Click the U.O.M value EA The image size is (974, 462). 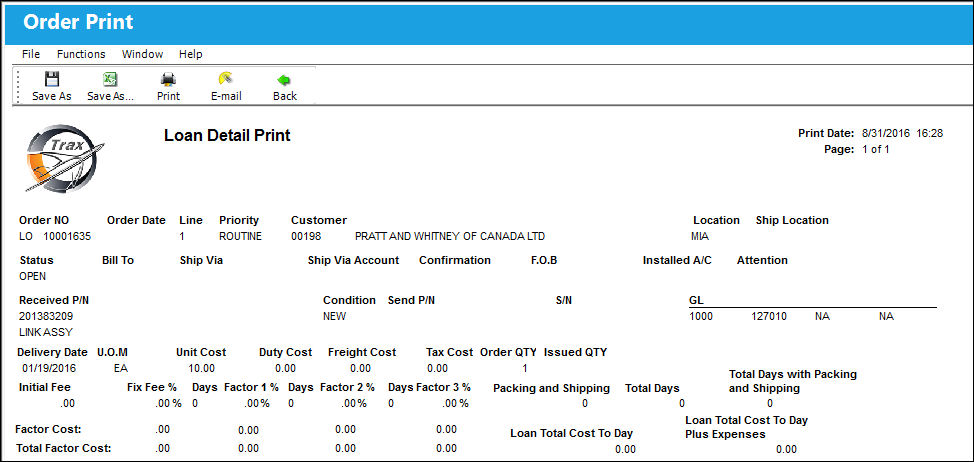[x=121, y=368]
